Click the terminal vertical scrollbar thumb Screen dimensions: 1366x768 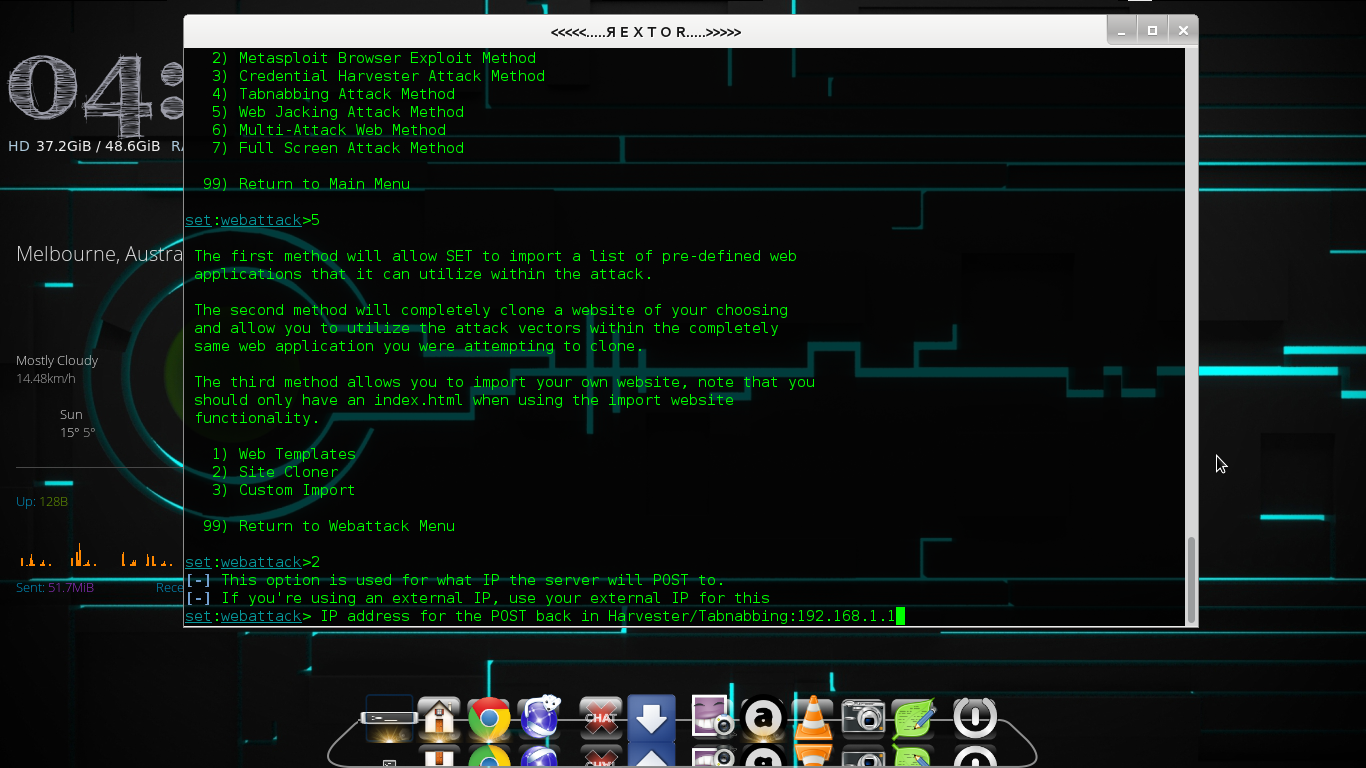[1191, 578]
